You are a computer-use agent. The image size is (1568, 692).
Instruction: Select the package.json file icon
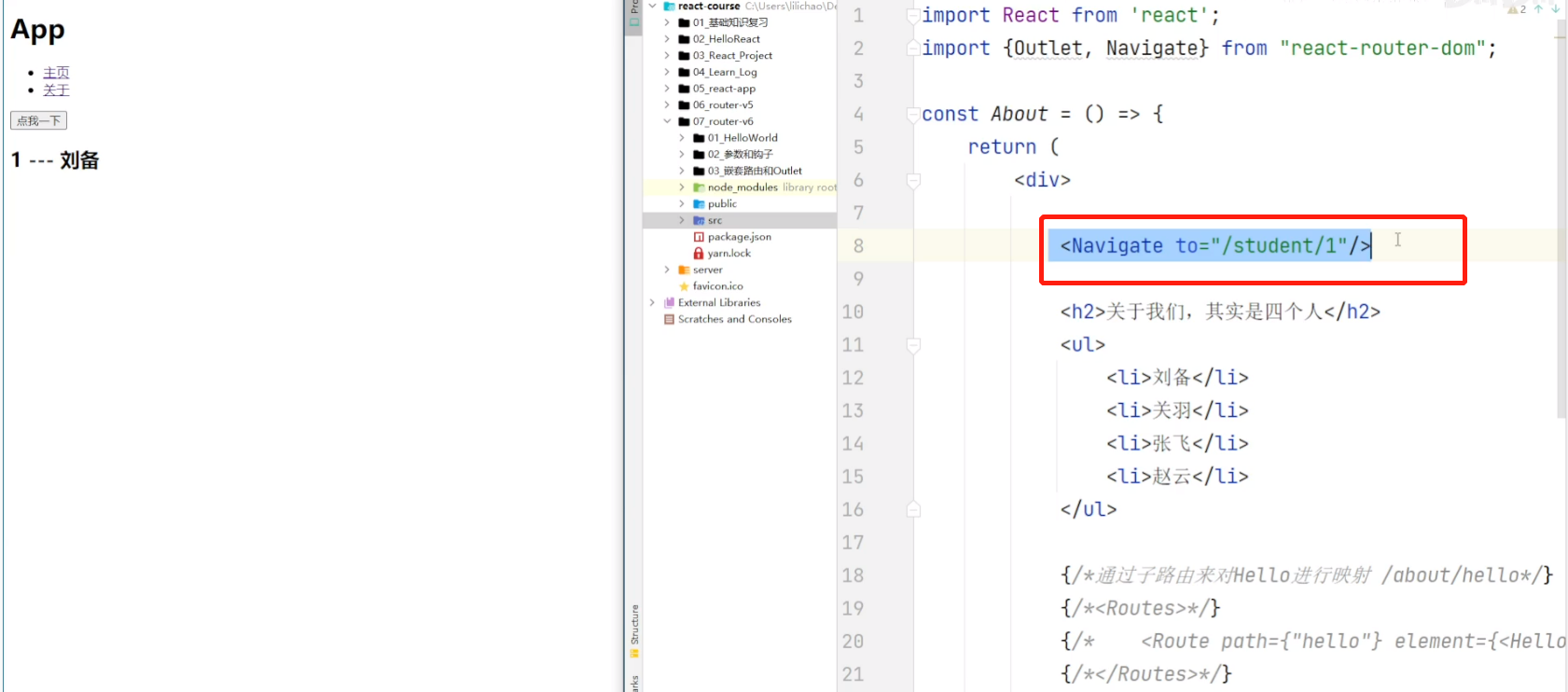click(x=699, y=237)
